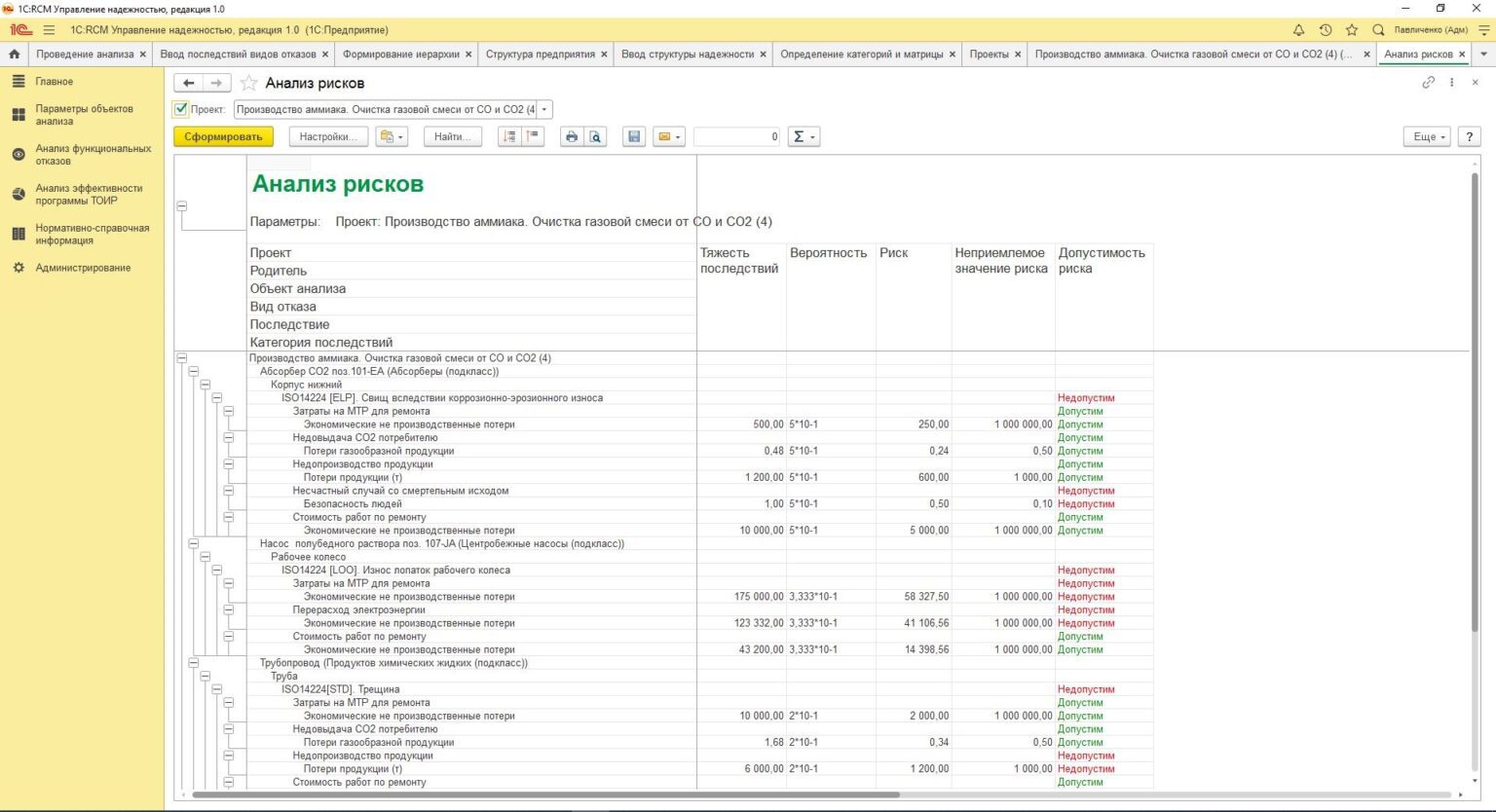Open Параметры объектов анализа section
Screen dimensions: 1496x812
pos(82,115)
